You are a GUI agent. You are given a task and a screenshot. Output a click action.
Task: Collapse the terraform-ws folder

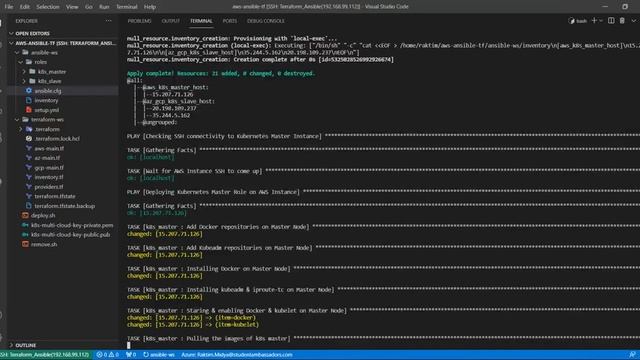pyautogui.click(x=47, y=120)
